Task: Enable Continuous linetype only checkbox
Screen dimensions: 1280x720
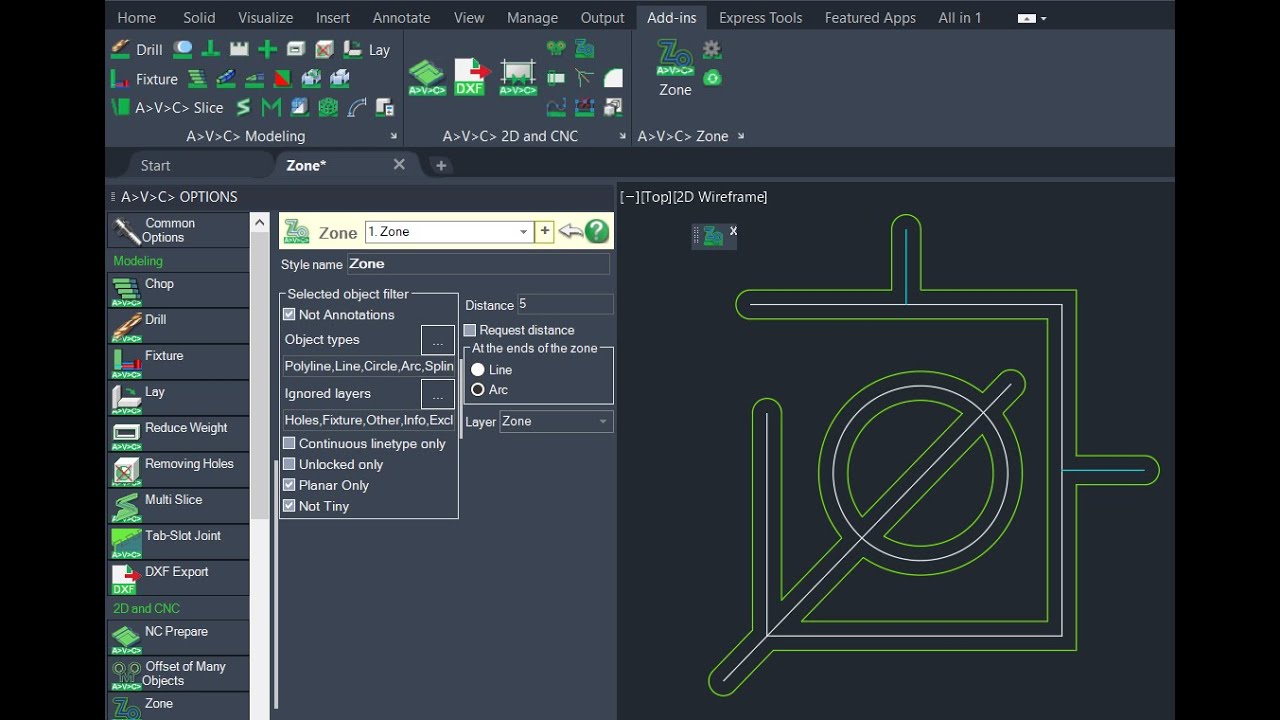Action: [289, 443]
